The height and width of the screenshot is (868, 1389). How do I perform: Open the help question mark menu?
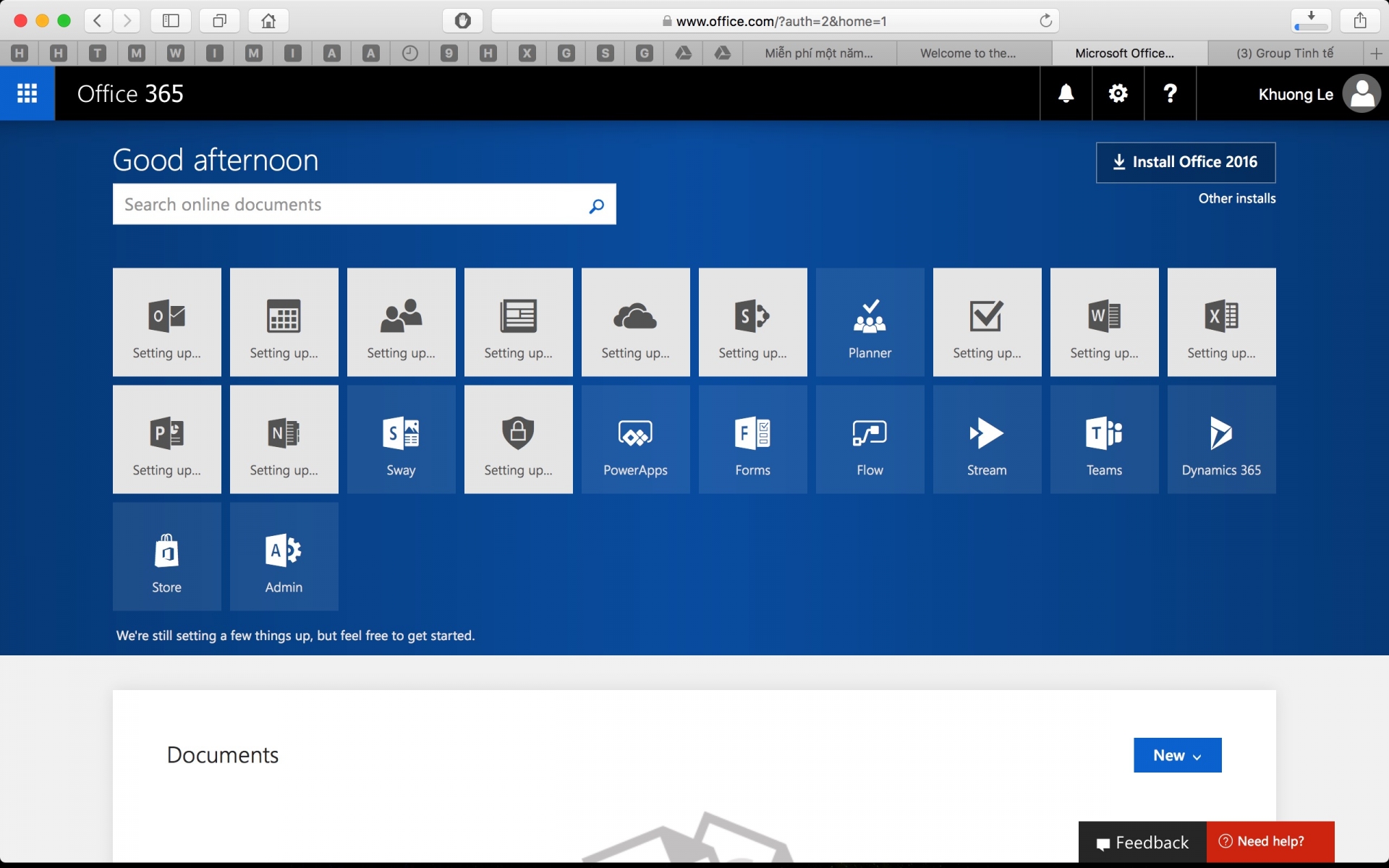tap(1171, 93)
